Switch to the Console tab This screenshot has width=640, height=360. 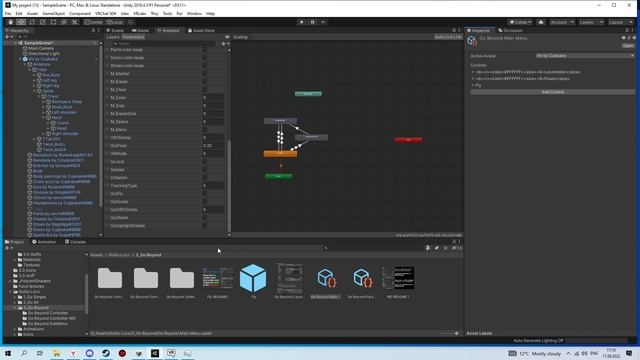[76, 242]
